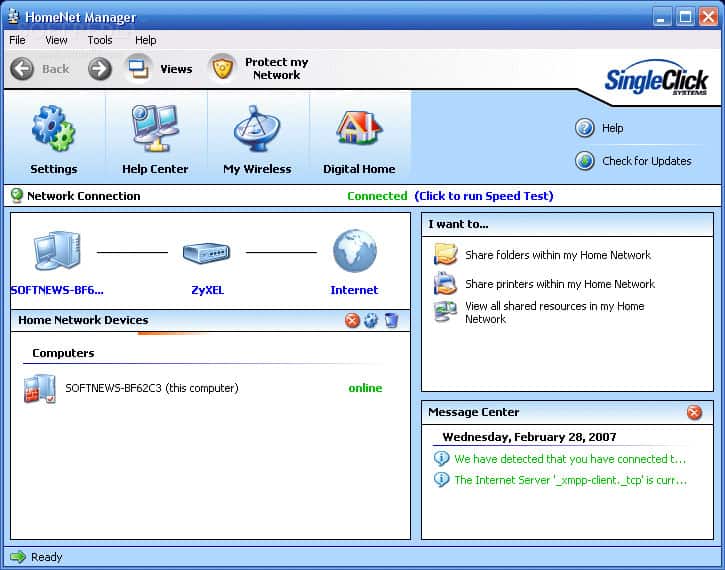Viewport: 725px width, 570px height.
Task: Click the My Wireless label text
Action: pos(257,169)
